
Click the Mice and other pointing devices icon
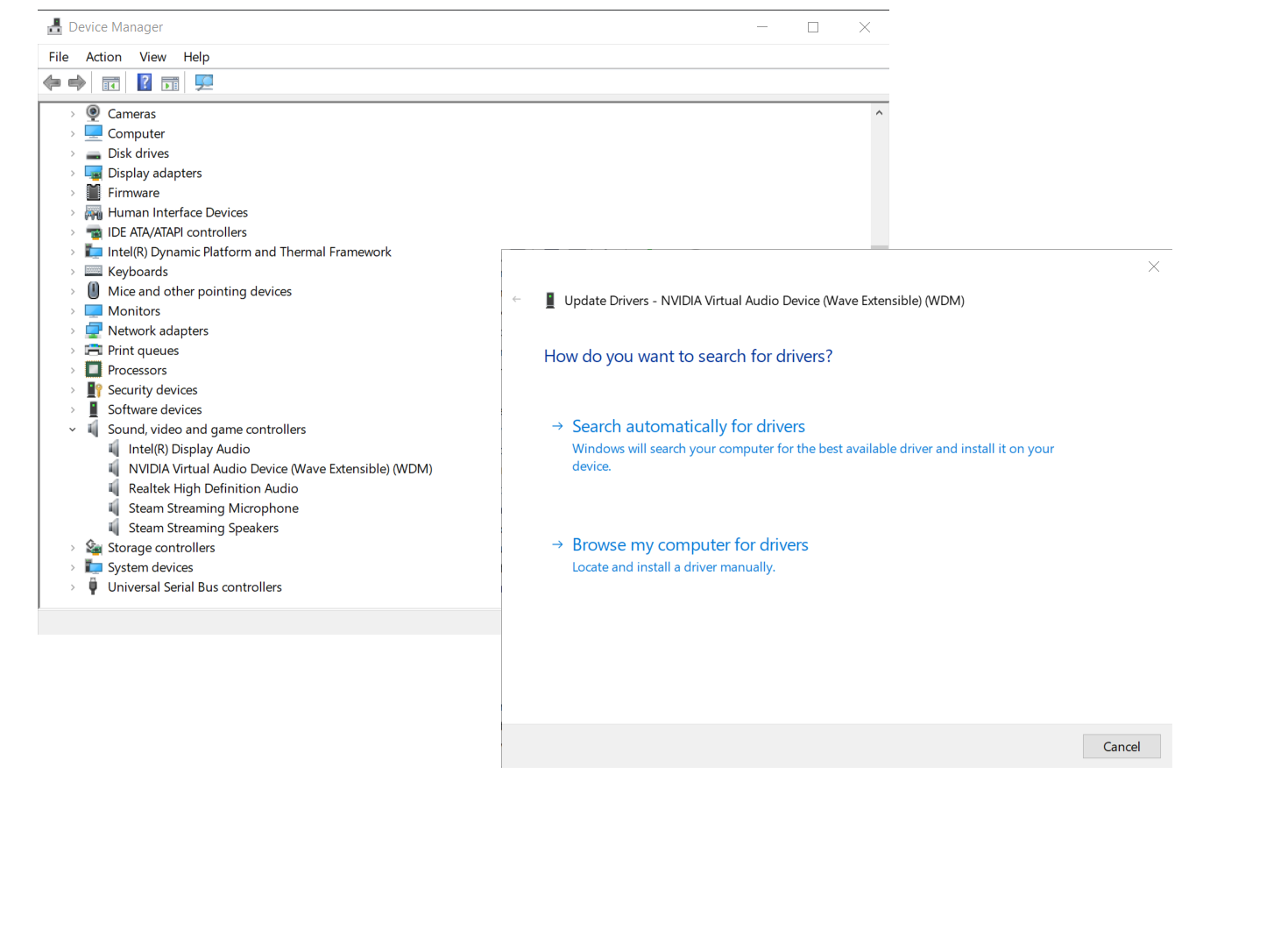pos(93,291)
